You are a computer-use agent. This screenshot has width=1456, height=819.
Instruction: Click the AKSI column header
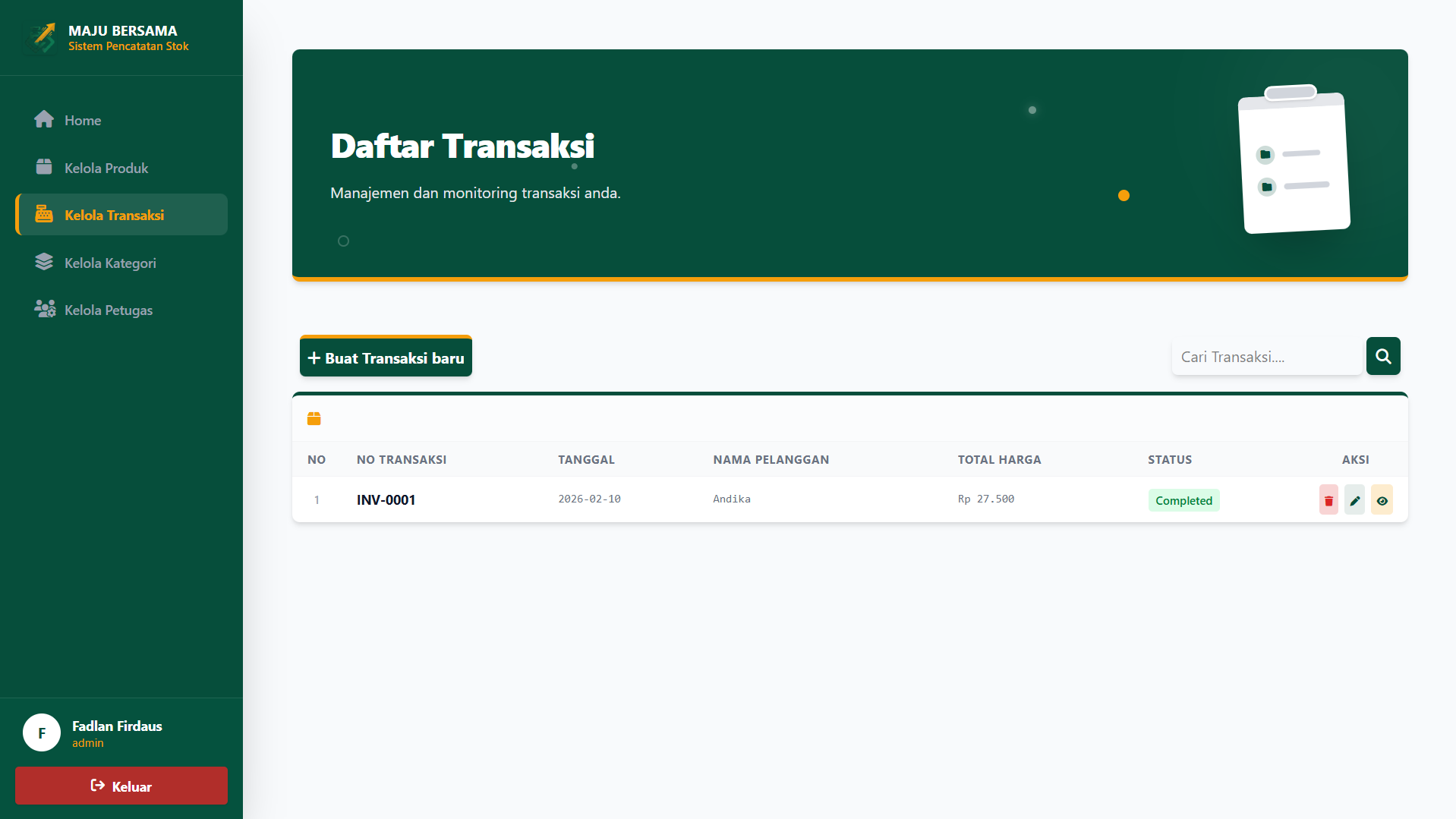[x=1356, y=460]
